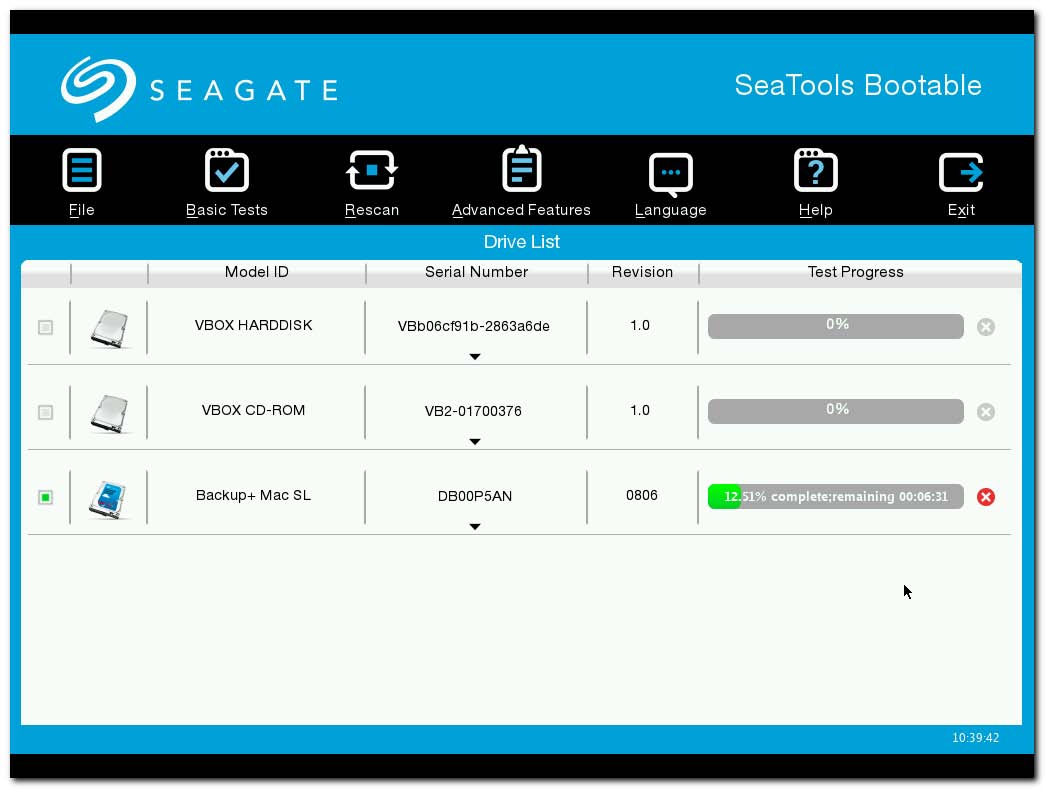
Task: Click the VBOX HARDDISK 0% progress bar
Action: tap(836, 327)
